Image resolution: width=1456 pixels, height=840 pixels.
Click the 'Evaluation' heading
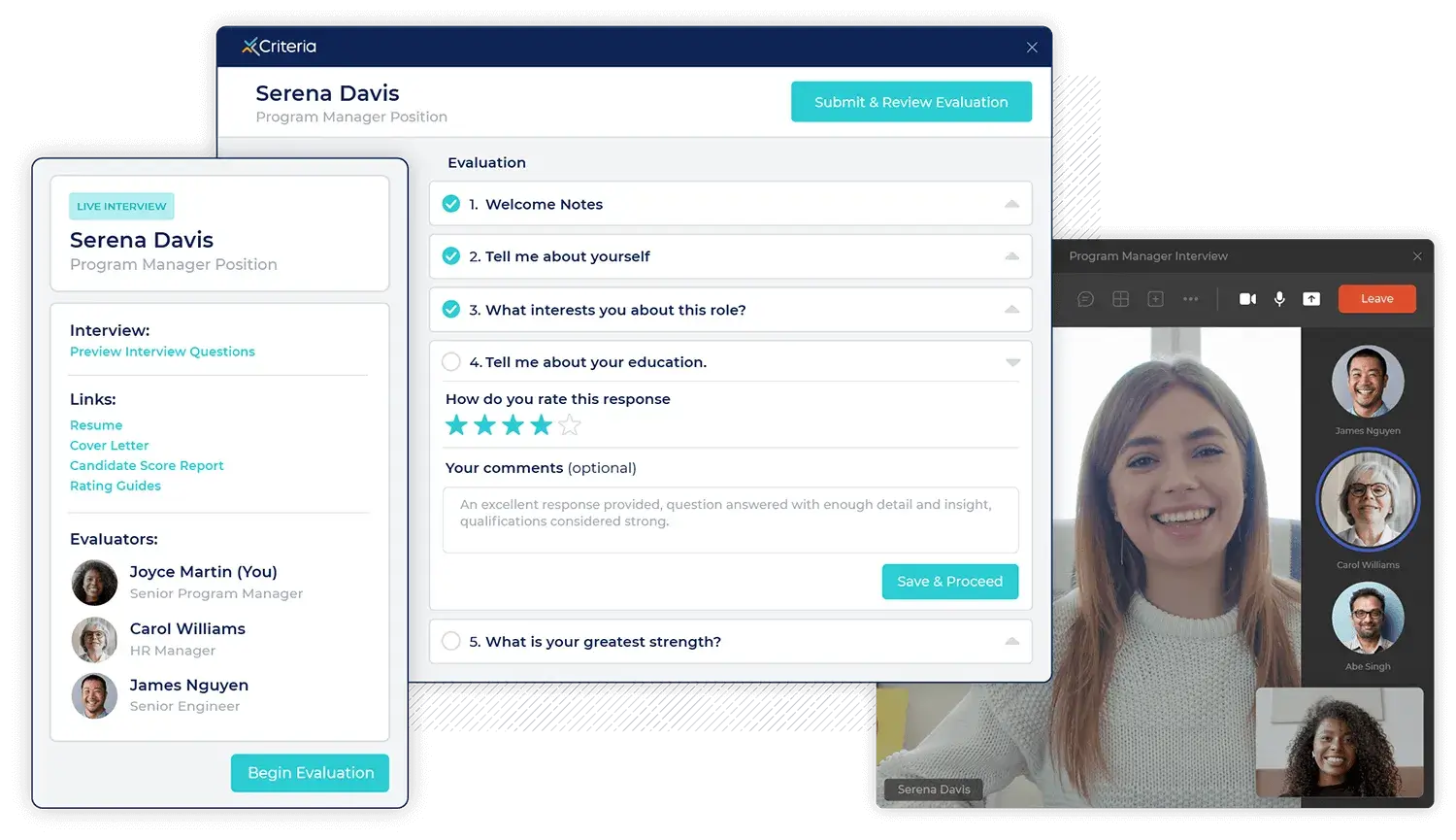point(487,163)
